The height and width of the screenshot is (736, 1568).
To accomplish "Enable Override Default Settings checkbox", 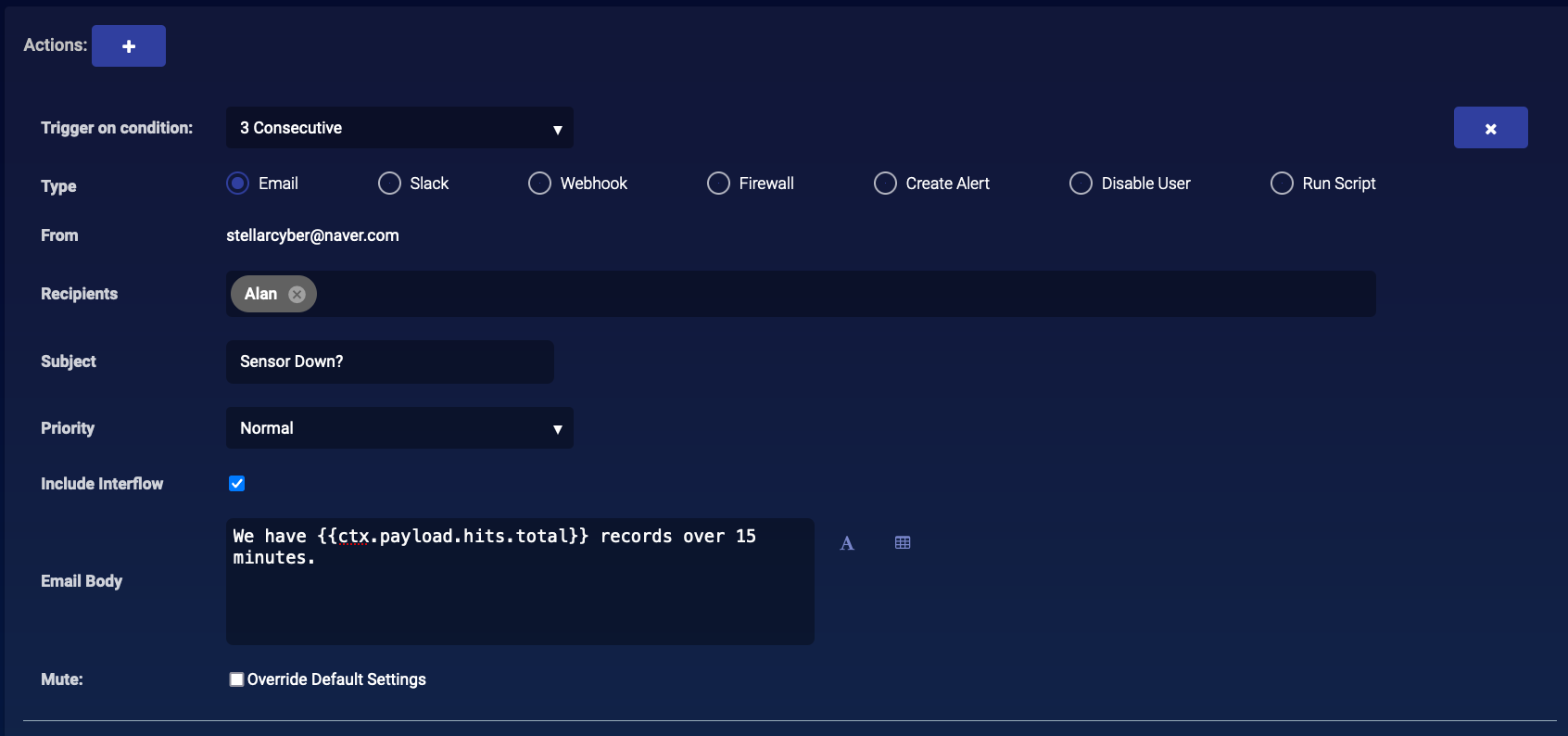I will coord(237,679).
